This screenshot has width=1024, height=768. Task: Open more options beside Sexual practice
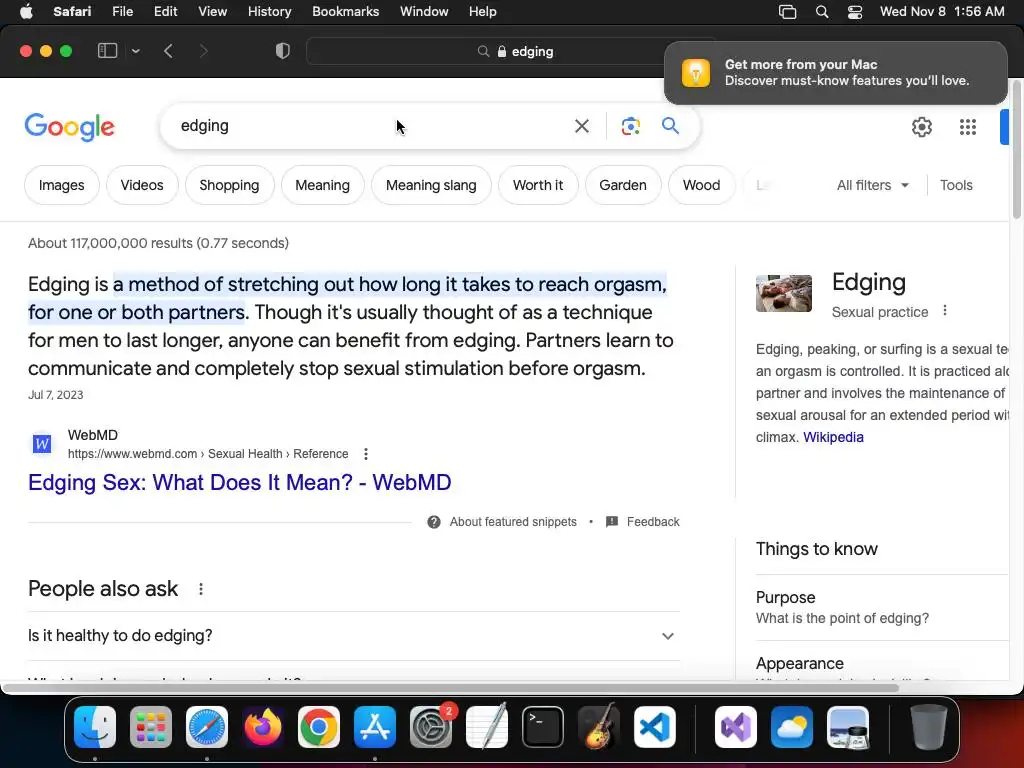pos(944,311)
